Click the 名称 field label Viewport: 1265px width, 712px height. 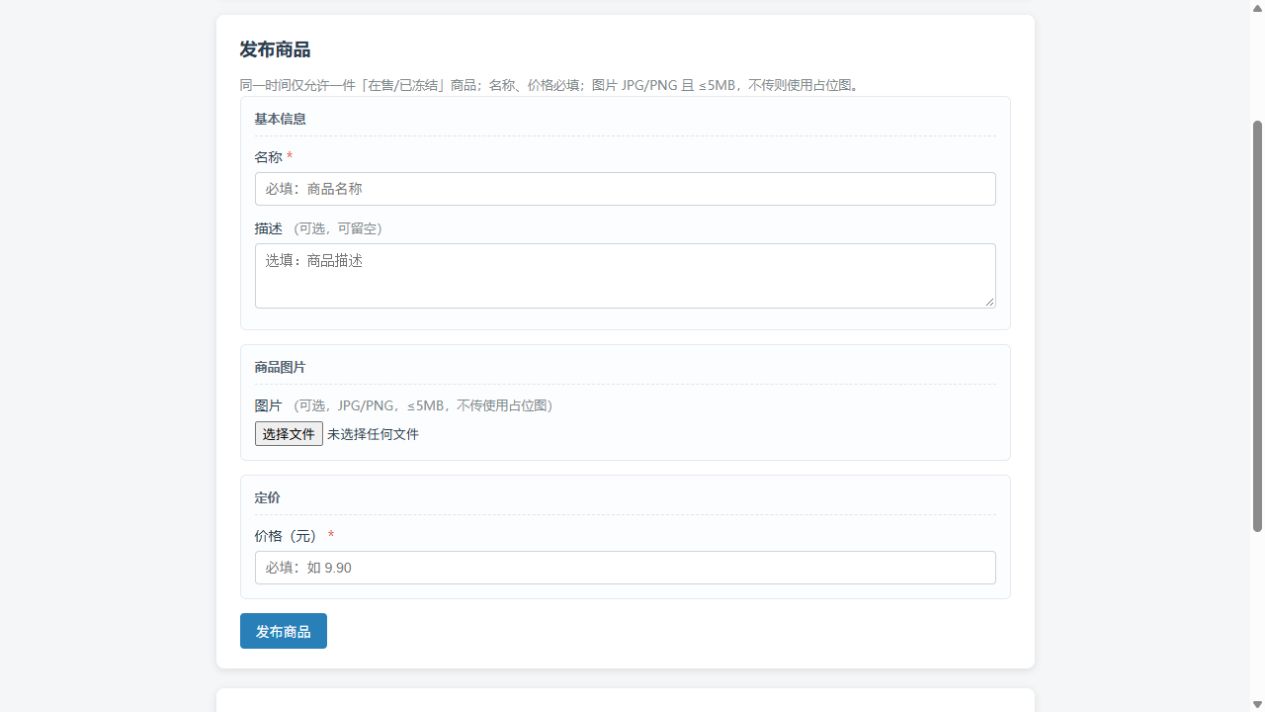(x=268, y=157)
